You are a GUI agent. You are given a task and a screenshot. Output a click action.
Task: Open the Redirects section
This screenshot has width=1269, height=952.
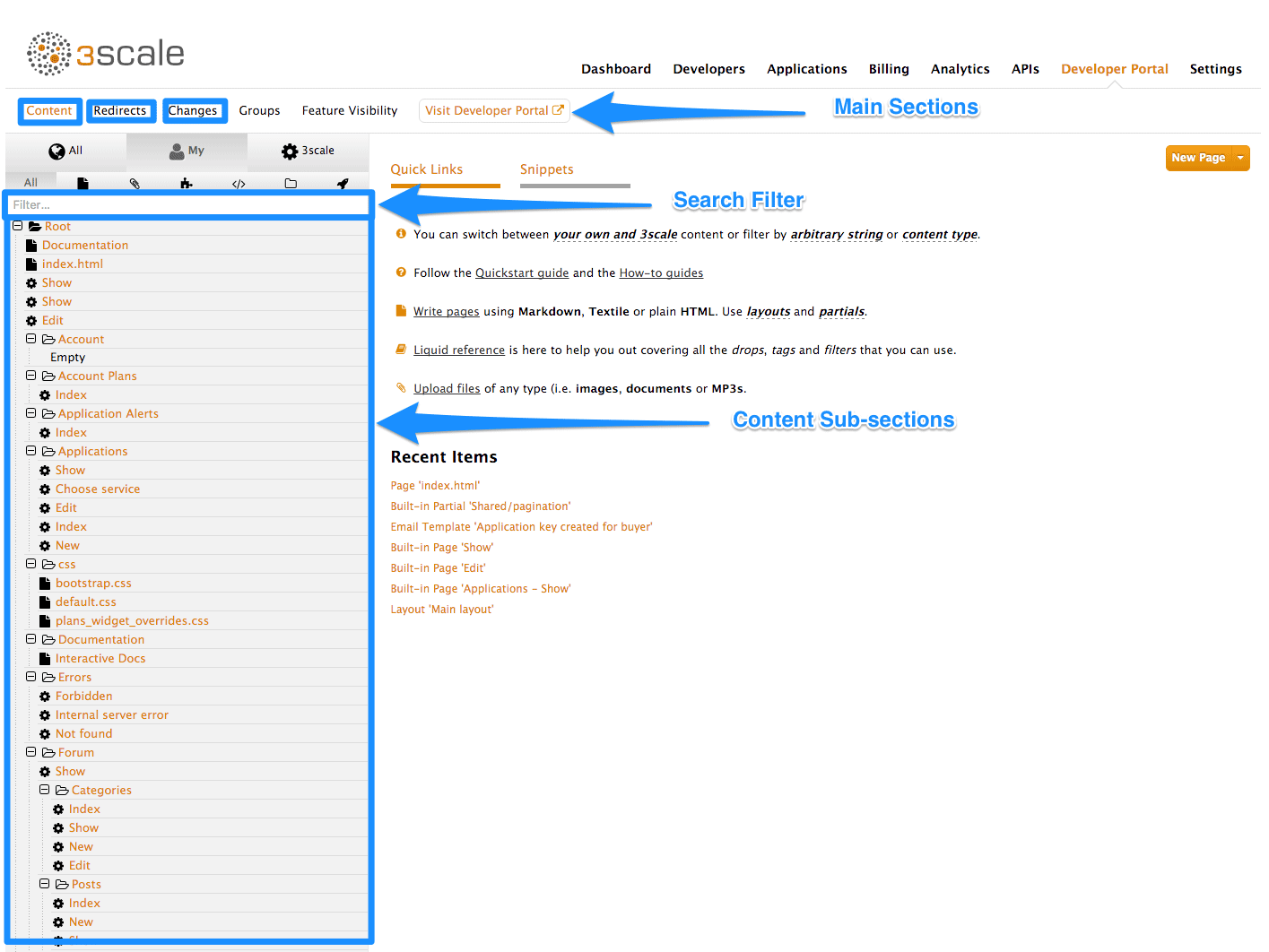(x=120, y=111)
